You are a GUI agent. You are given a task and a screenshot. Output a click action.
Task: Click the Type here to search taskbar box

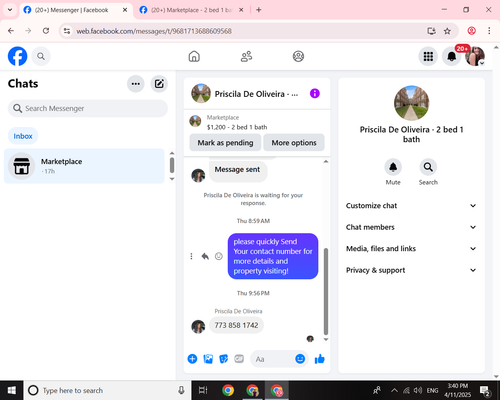click(107, 390)
